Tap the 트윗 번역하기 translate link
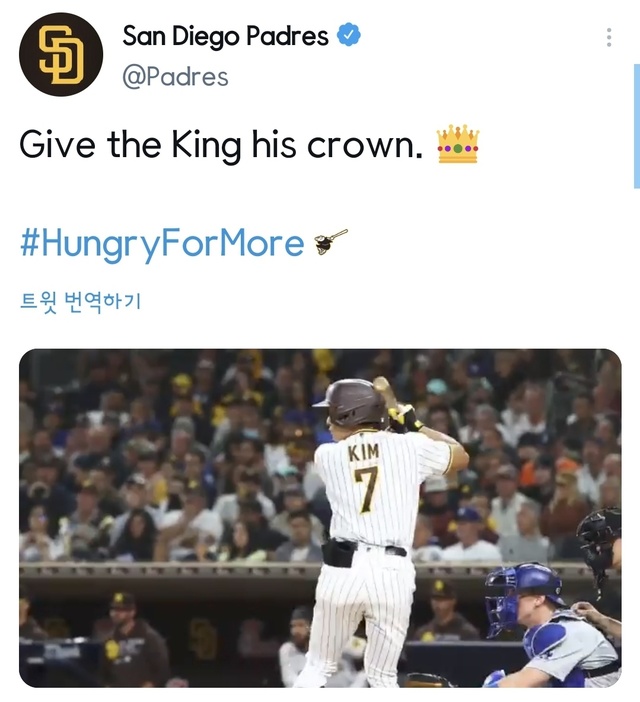The image size is (640, 702). tap(81, 302)
